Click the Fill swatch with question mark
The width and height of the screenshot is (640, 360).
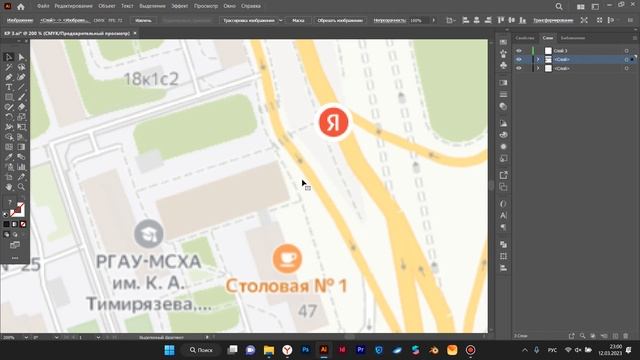point(10,203)
